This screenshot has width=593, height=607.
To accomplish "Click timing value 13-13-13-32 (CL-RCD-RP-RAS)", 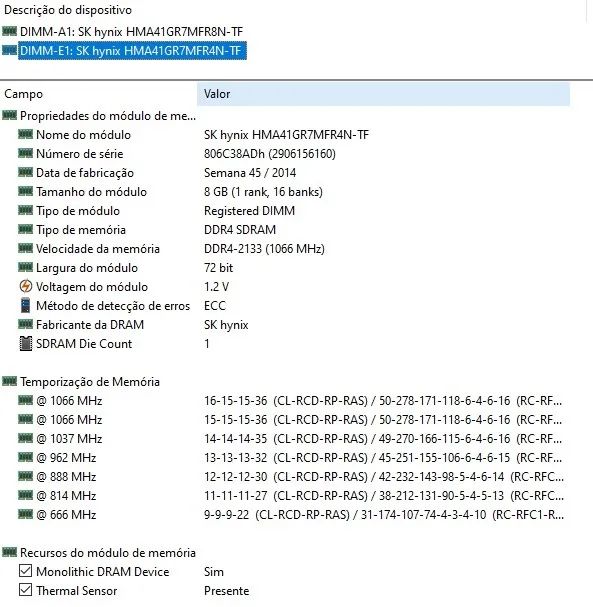I will pos(286,458).
